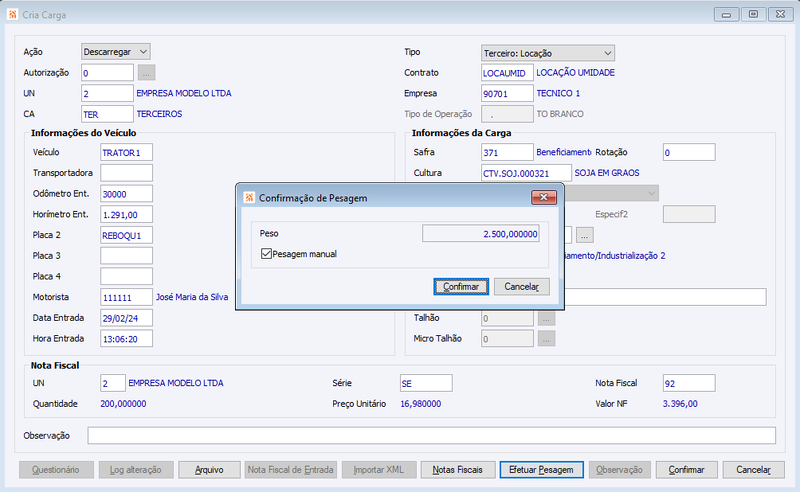The image size is (800, 492).
Task: Click the CA input field
Action: [x=107, y=114]
